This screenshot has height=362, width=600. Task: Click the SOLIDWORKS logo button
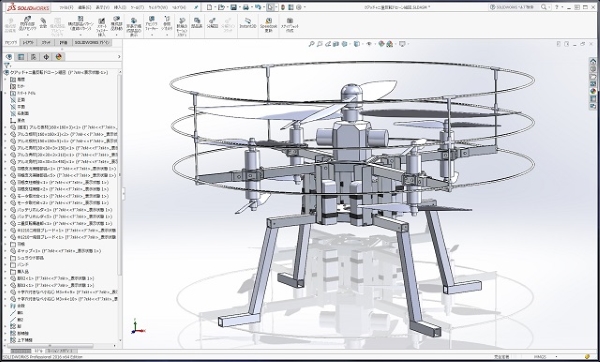pos(26,7)
